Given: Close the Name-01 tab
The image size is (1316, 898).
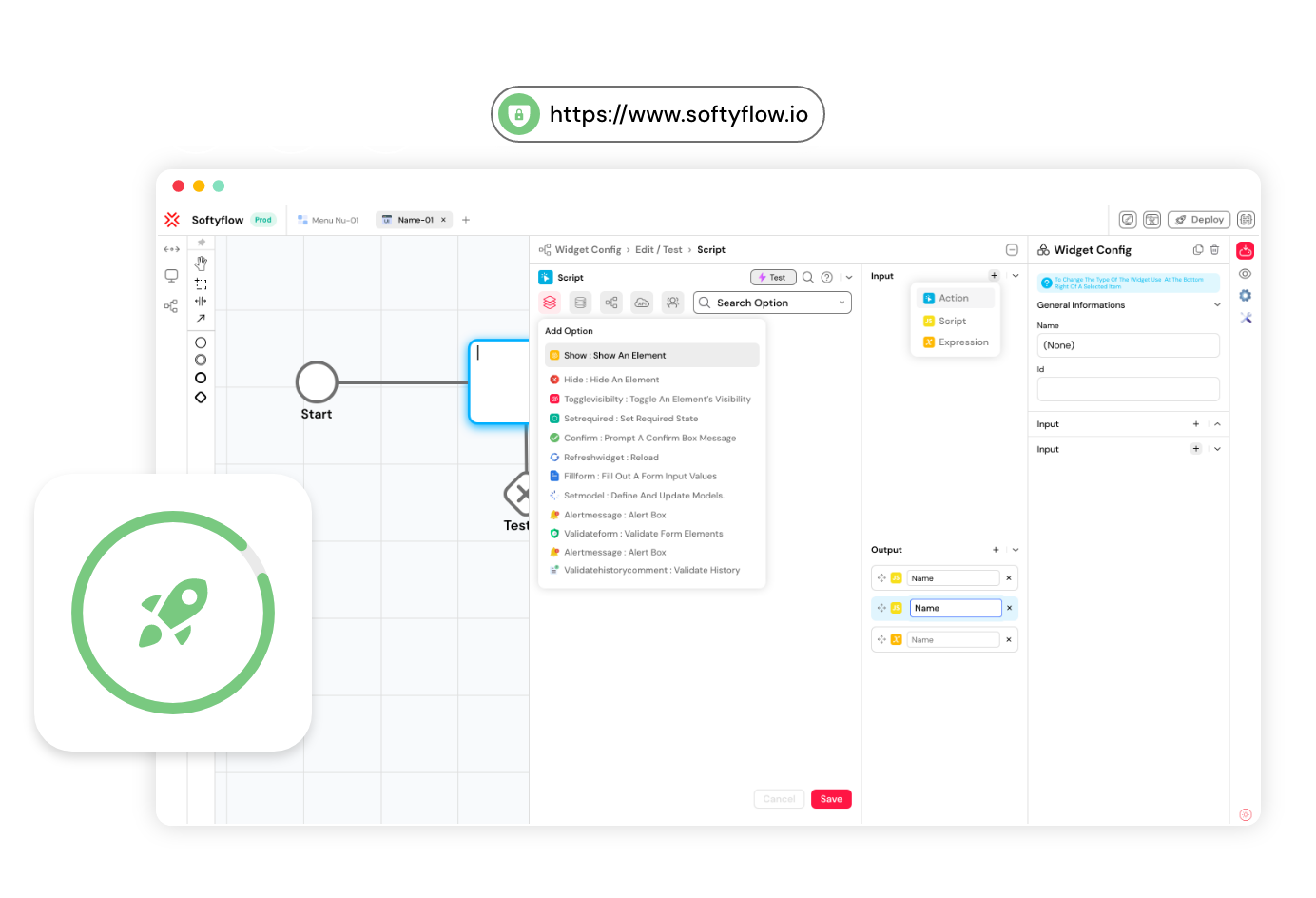Looking at the screenshot, I should (x=443, y=220).
